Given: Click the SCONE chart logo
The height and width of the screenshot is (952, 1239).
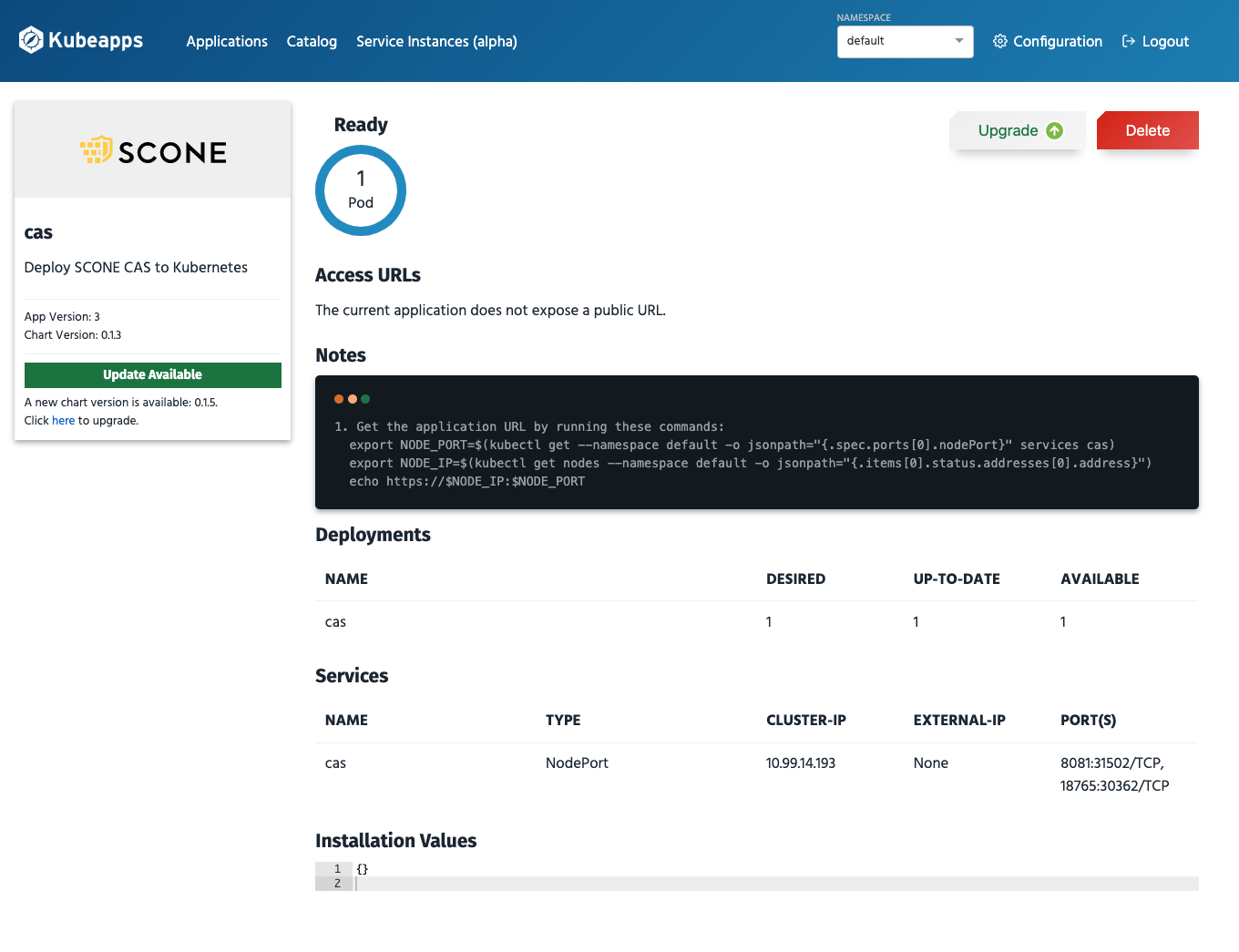Looking at the screenshot, I should [x=152, y=150].
